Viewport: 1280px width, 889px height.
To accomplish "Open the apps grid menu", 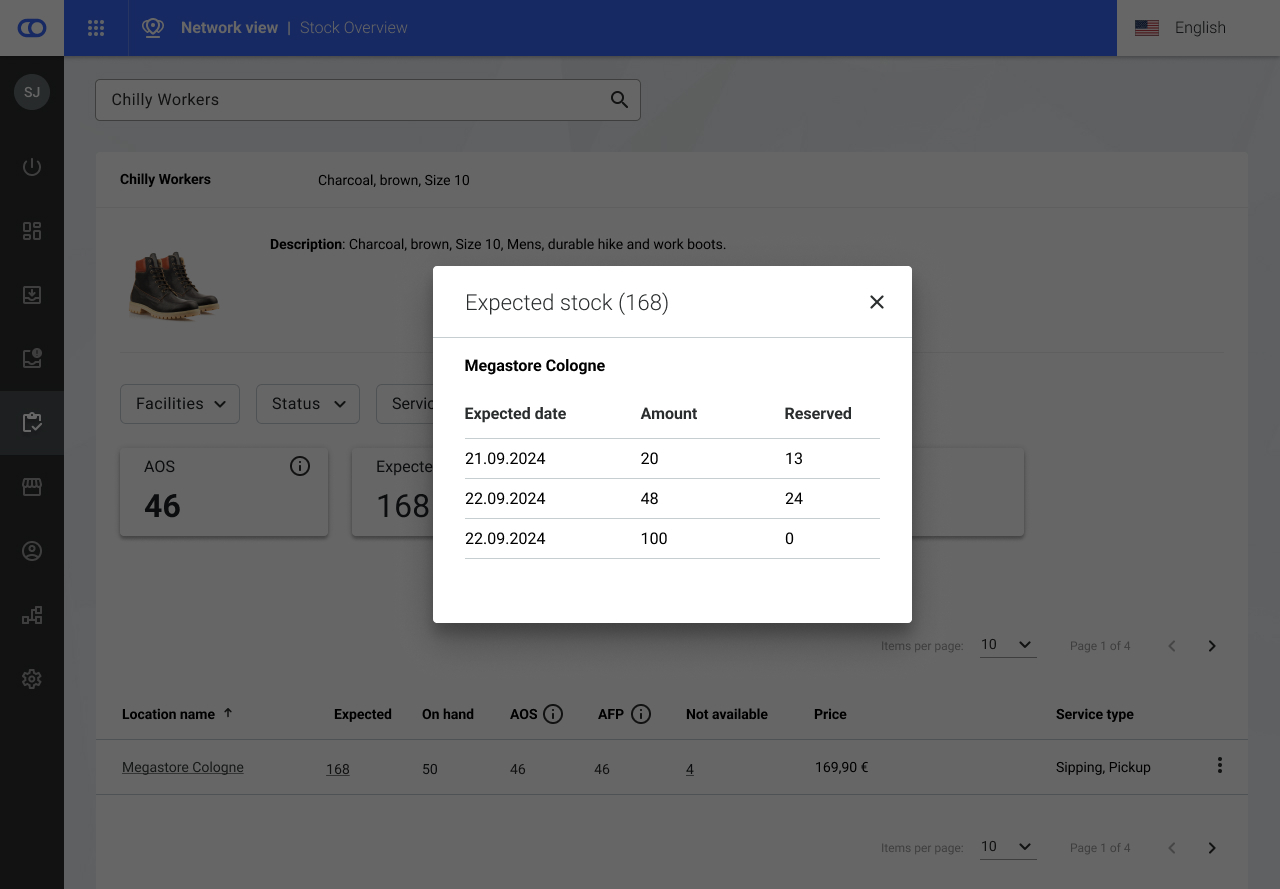I will pyautogui.click(x=96, y=28).
